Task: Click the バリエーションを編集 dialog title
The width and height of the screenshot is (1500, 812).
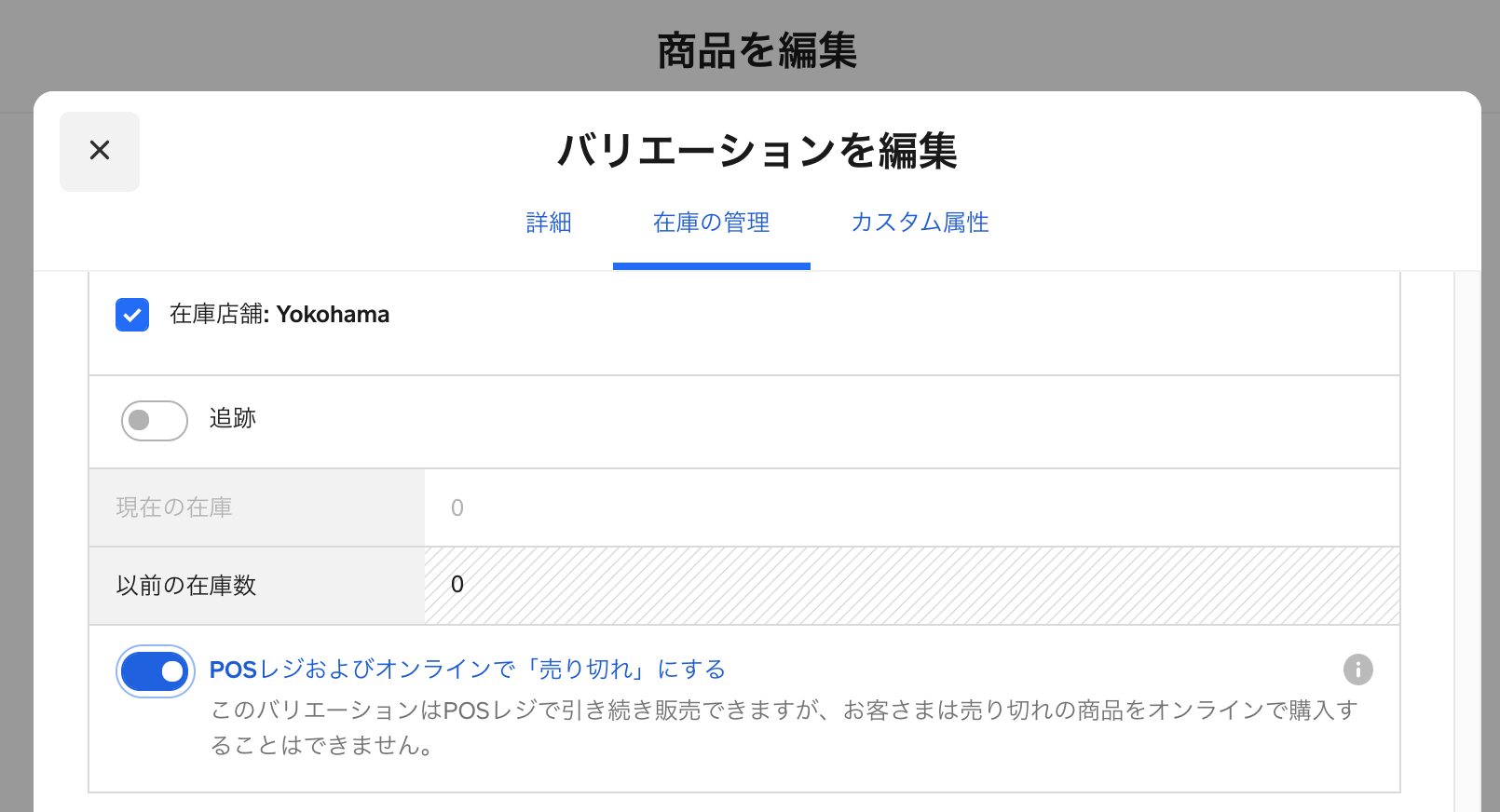Action: tap(757, 151)
